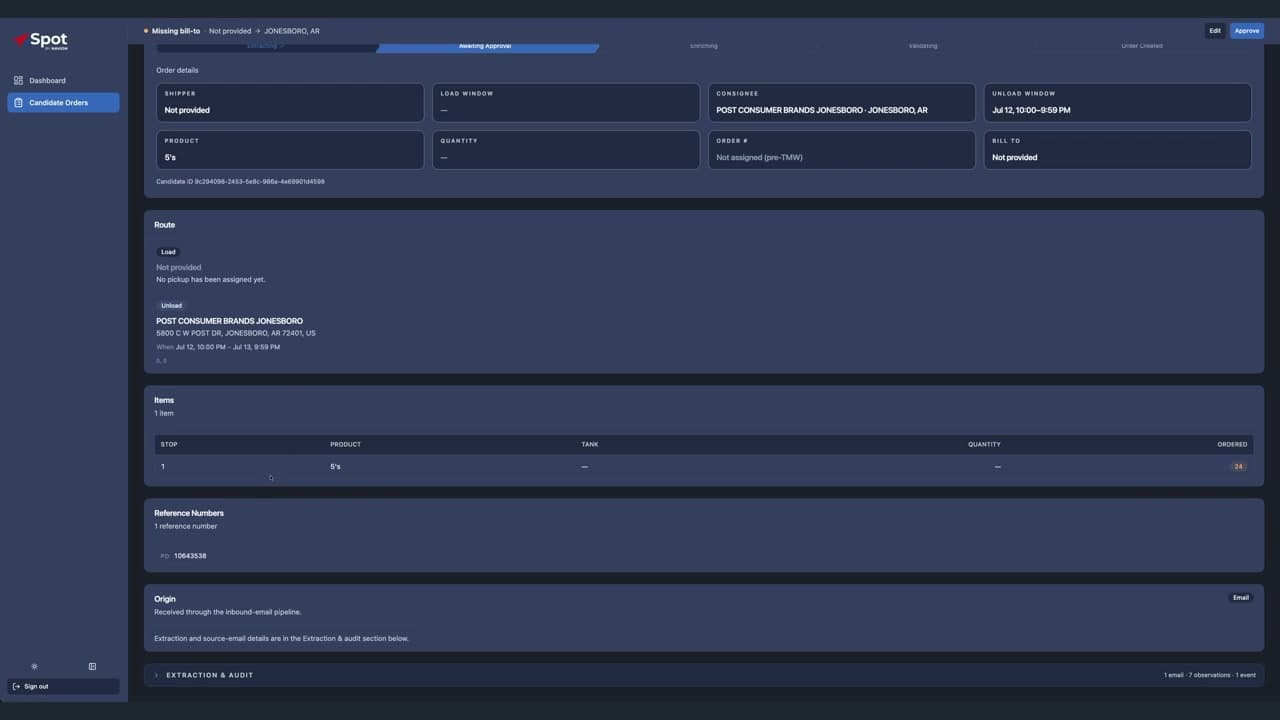This screenshot has height=720, width=1280.
Task: Click the JONESBORO, AR route header text
Action: [x=292, y=31]
